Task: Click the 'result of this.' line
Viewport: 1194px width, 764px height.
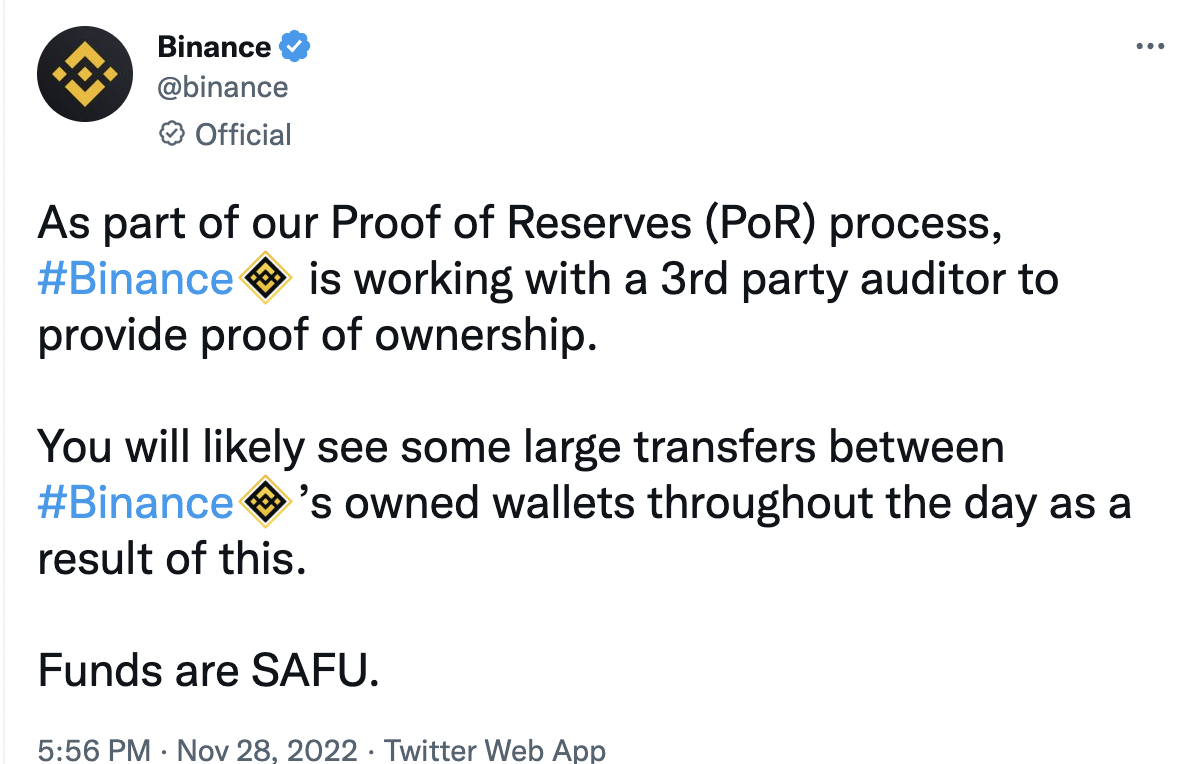Action: (172, 559)
